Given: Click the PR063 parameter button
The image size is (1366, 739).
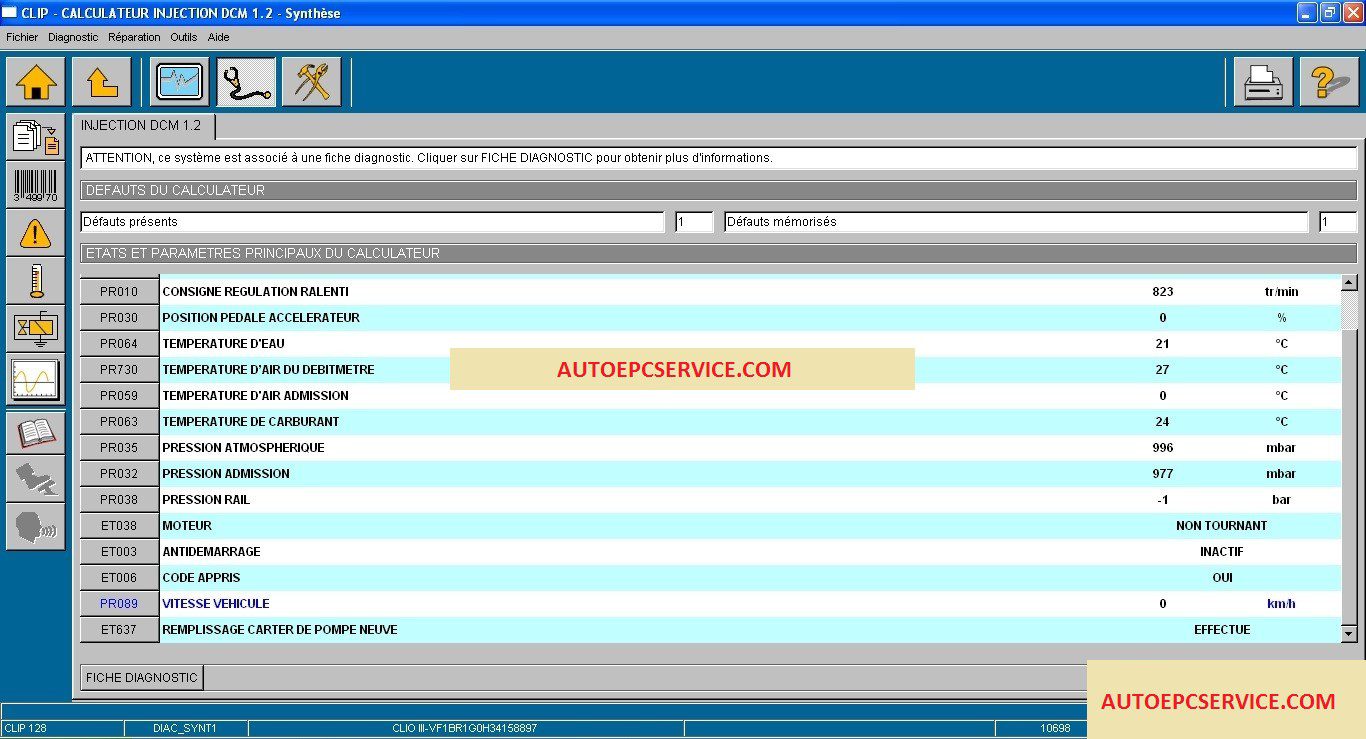Looking at the screenshot, I should click(119, 422).
